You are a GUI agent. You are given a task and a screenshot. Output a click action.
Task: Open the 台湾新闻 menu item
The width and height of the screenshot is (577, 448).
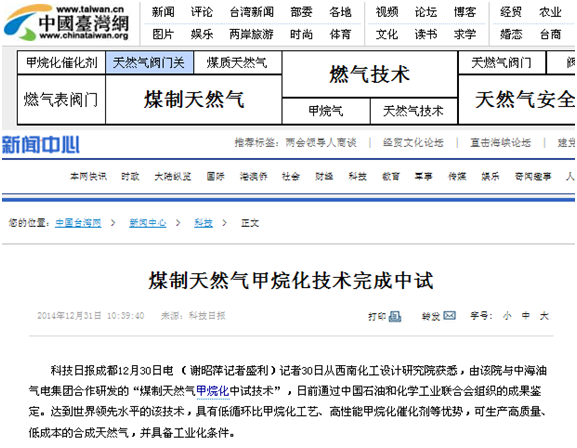pos(252,12)
